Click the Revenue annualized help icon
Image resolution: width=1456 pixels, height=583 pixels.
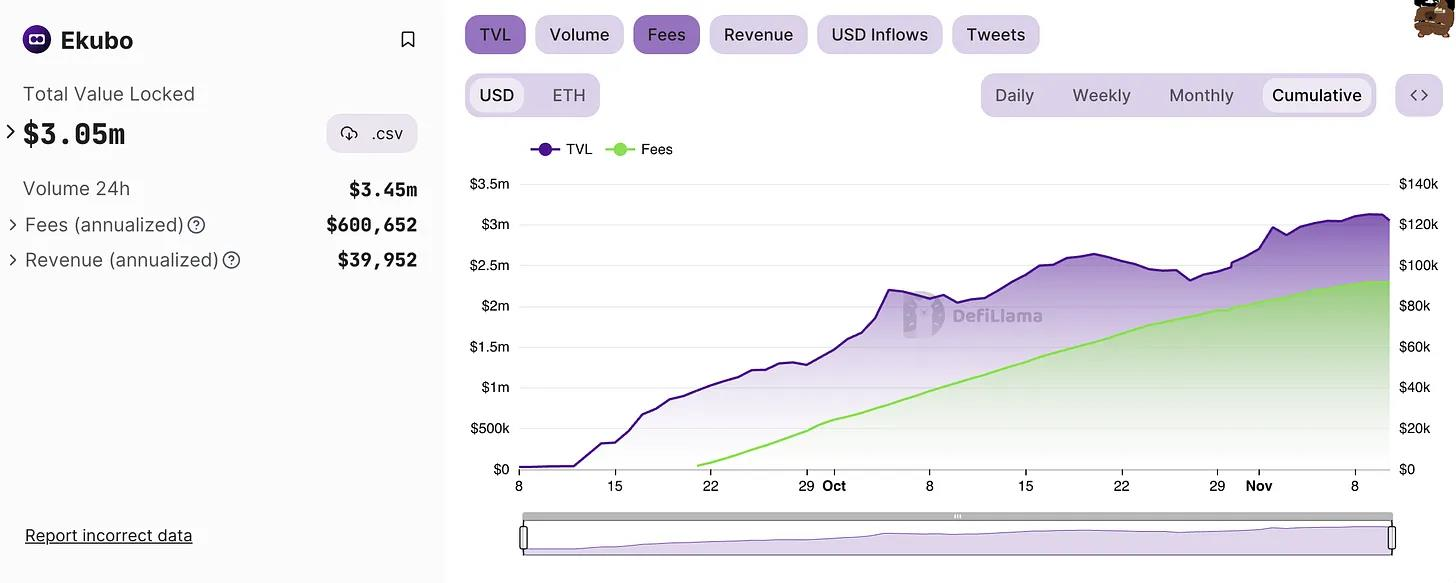tap(231, 260)
